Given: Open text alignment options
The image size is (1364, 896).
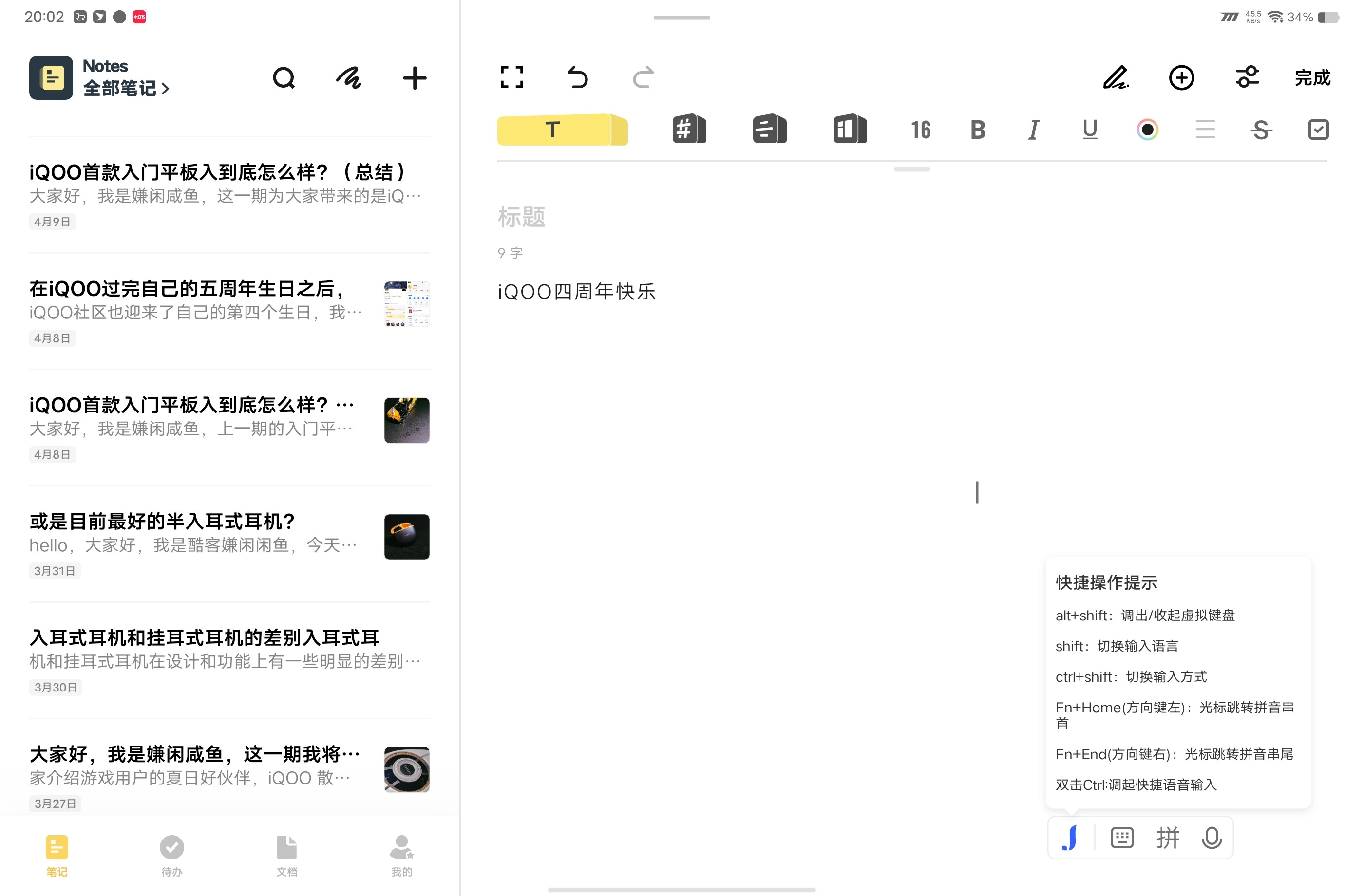Looking at the screenshot, I should pos(1205,130).
